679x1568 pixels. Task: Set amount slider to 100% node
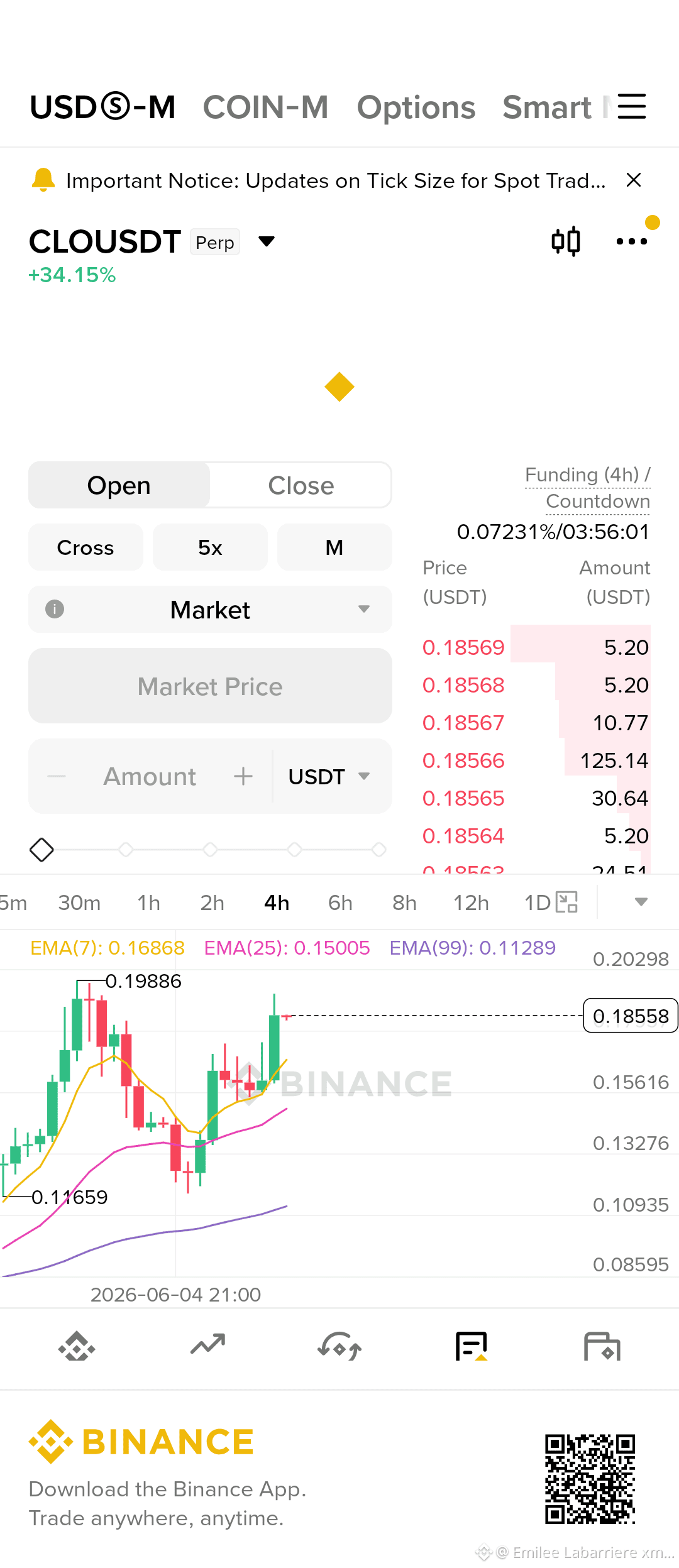click(378, 850)
